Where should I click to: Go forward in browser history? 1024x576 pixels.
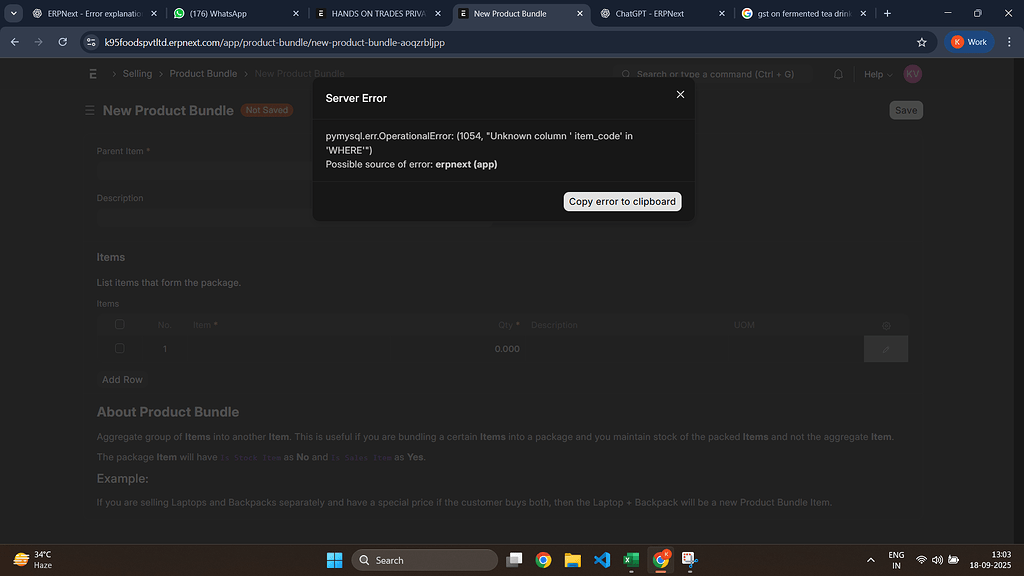coord(39,42)
